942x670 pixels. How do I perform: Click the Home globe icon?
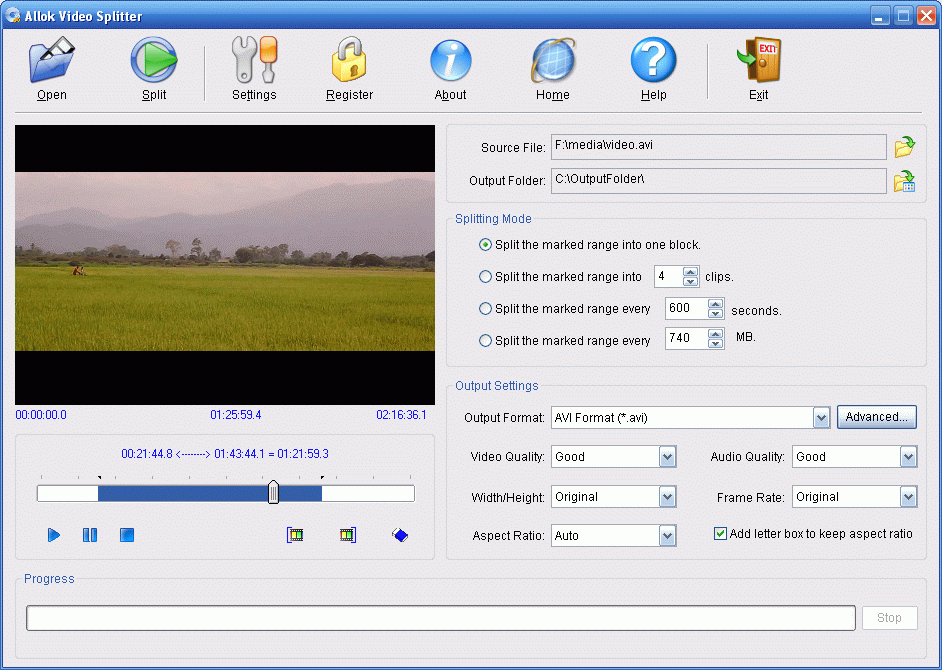(552, 62)
